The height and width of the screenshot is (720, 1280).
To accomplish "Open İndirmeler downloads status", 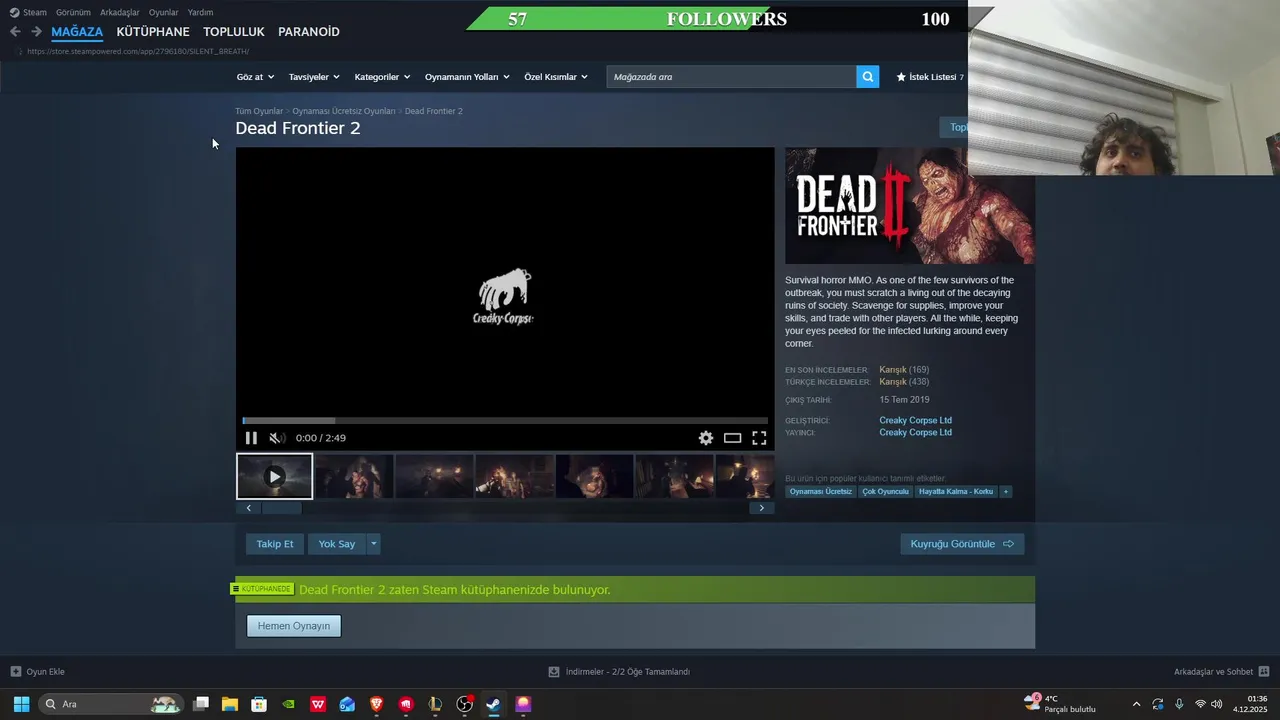I will (x=619, y=672).
